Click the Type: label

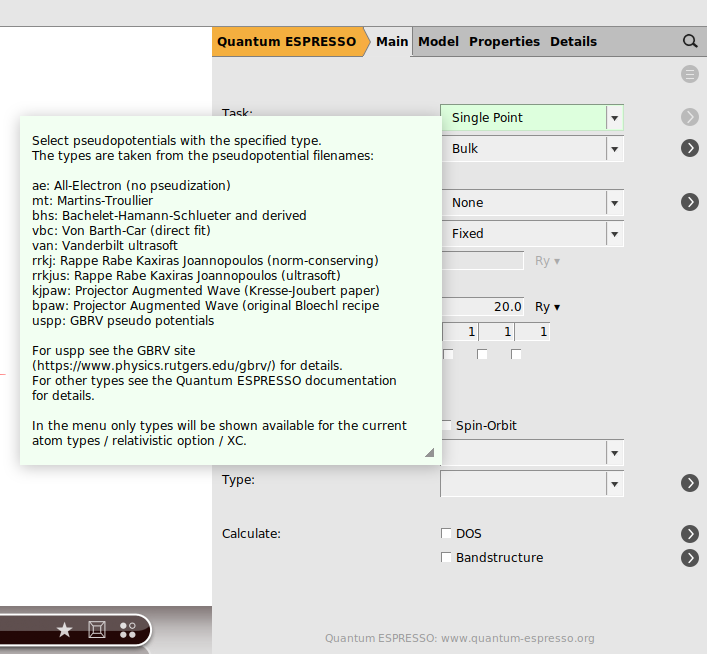[238, 480]
